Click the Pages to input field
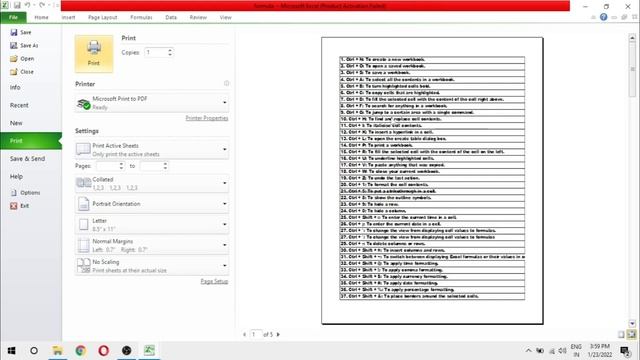The height and width of the screenshot is (360, 640). tap(152, 166)
